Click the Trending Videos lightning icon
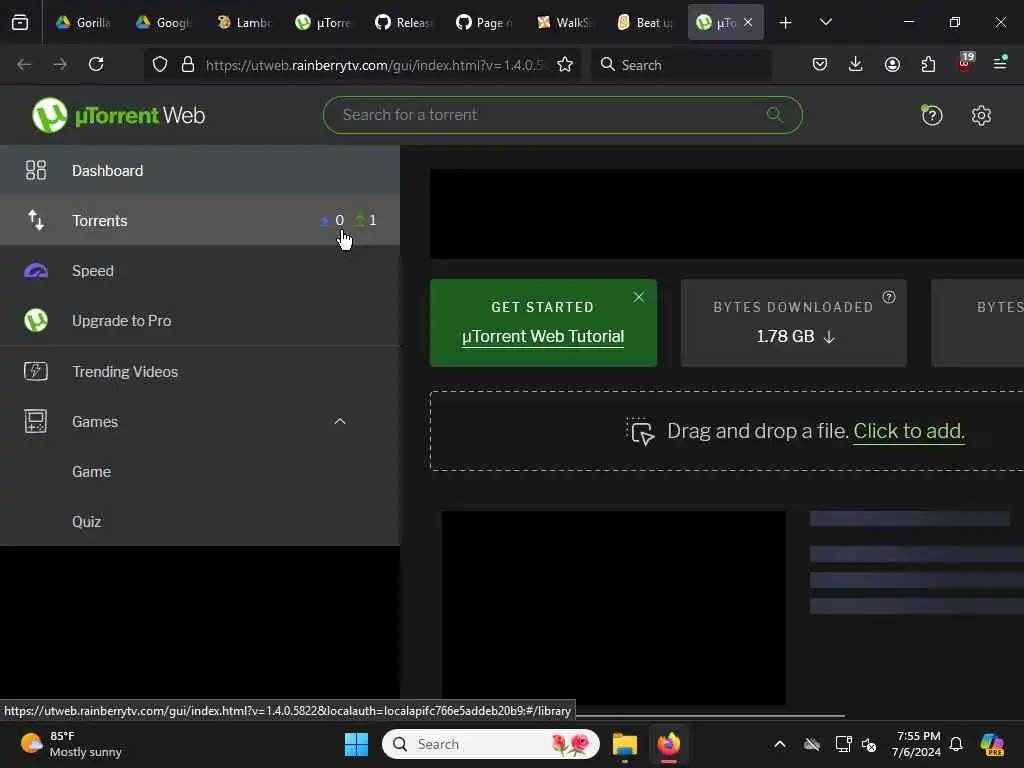The height and width of the screenshot is (768, 1024). pos(36,372)
